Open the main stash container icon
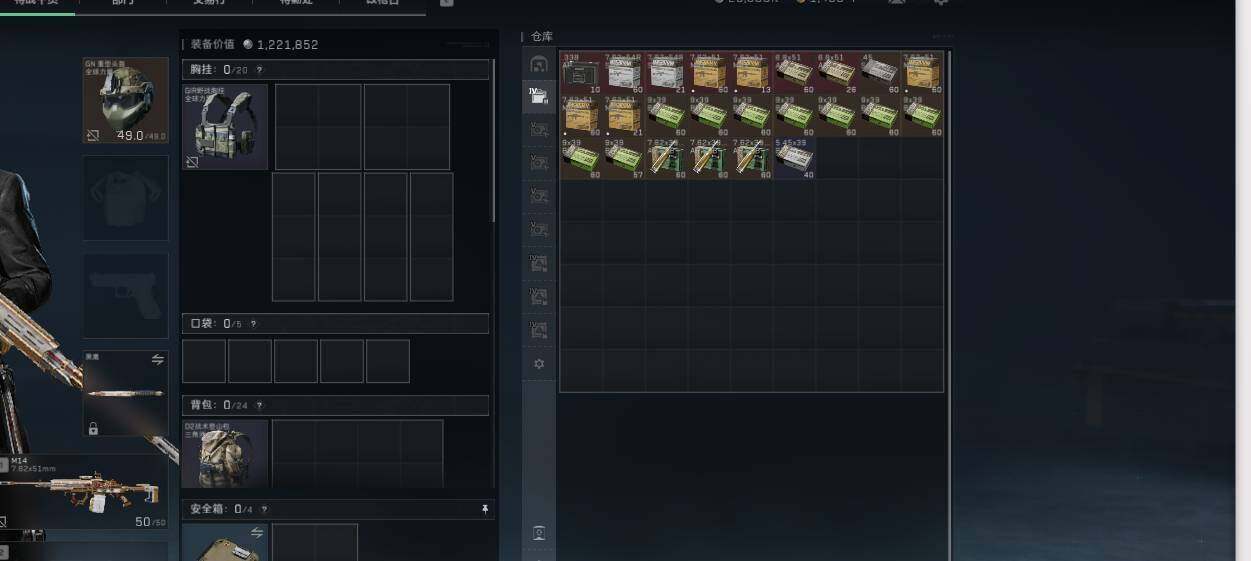Screen dimensions: 1251x561 539,64
